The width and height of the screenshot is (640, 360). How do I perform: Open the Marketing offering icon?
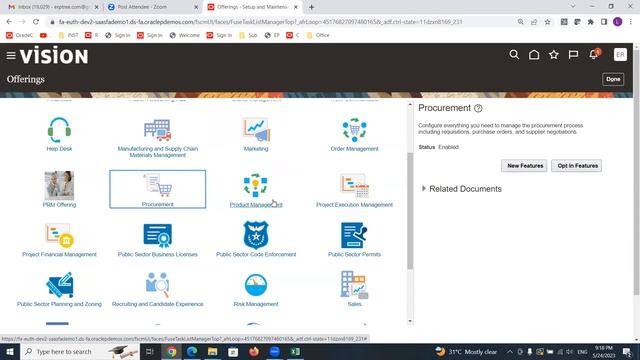[256, 130]
